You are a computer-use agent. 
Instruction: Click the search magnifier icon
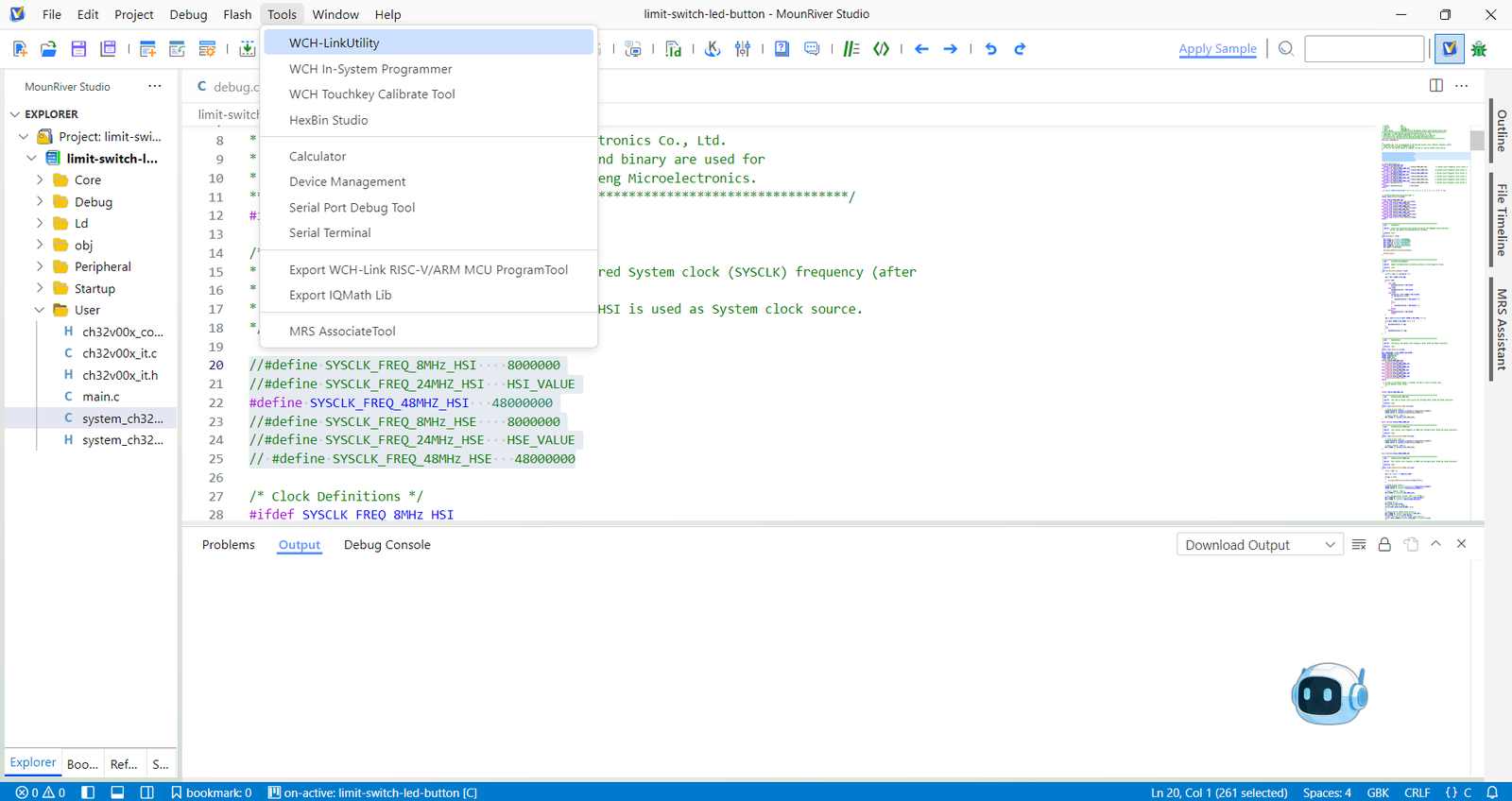pos(1285,49)
